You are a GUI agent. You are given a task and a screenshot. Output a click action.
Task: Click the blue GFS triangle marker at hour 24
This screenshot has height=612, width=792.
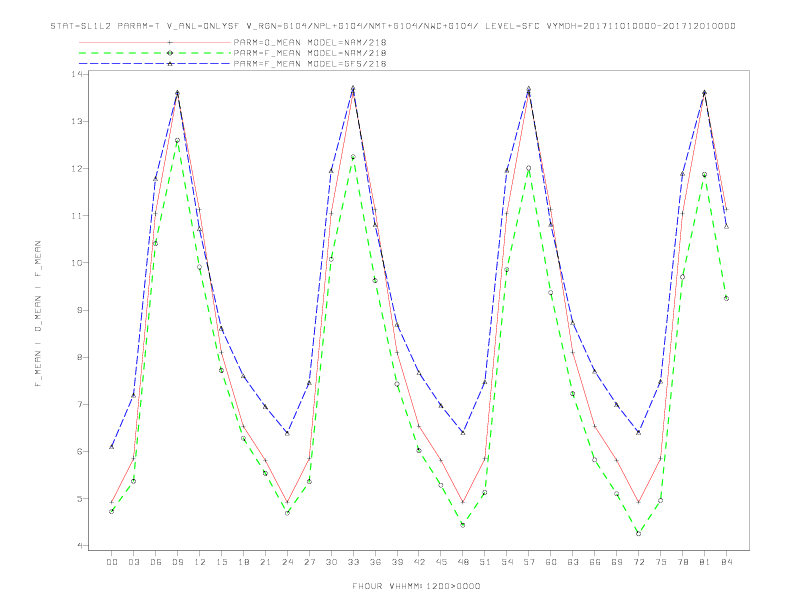(287, 433)
